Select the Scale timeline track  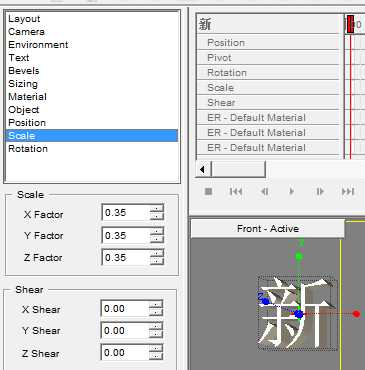(x=268, y=88)
